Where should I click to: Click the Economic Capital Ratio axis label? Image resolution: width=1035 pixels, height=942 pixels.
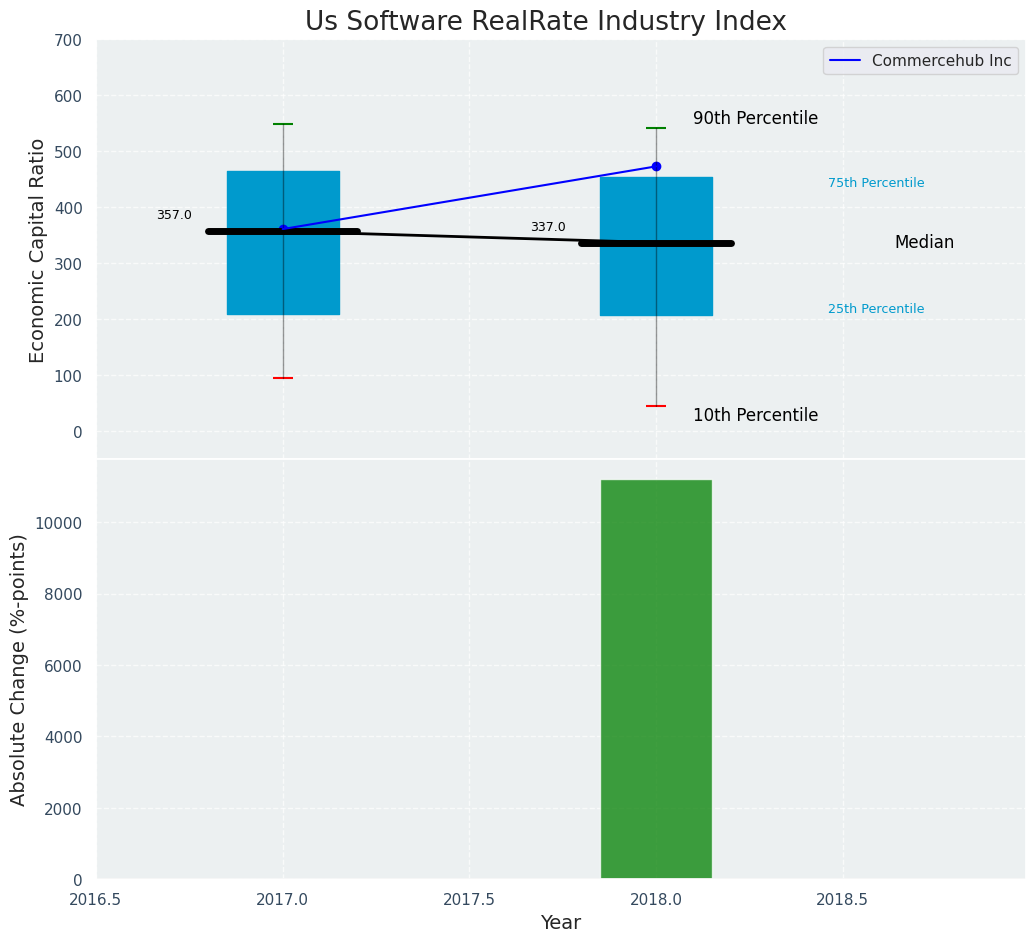pos(37,250)
